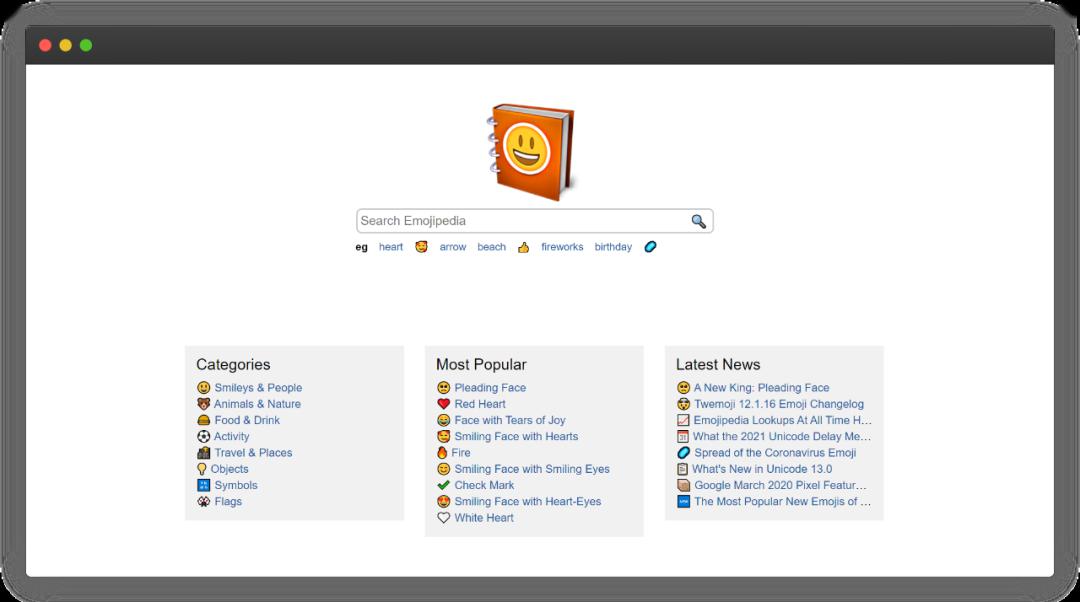The image size is (1080, 602).
Task: Open the Smileys & People category
Action: [x=258, y=388]
